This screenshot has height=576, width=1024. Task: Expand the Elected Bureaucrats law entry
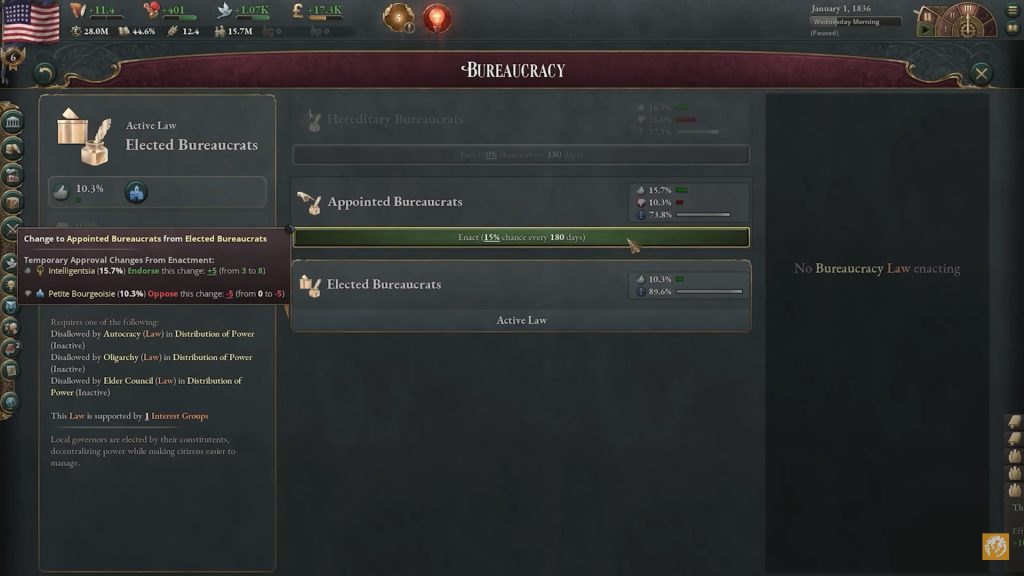[x=520, y=284]
